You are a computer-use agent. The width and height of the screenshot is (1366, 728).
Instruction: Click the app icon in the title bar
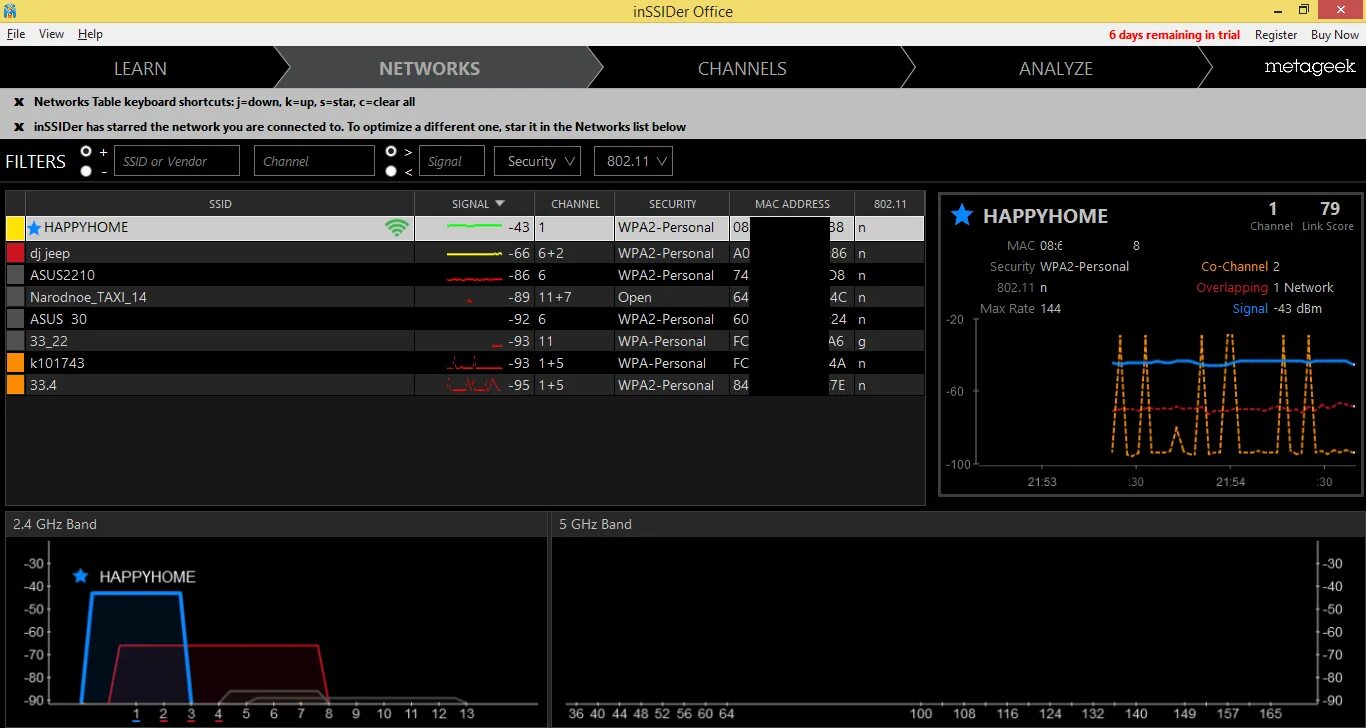(10, 10)
